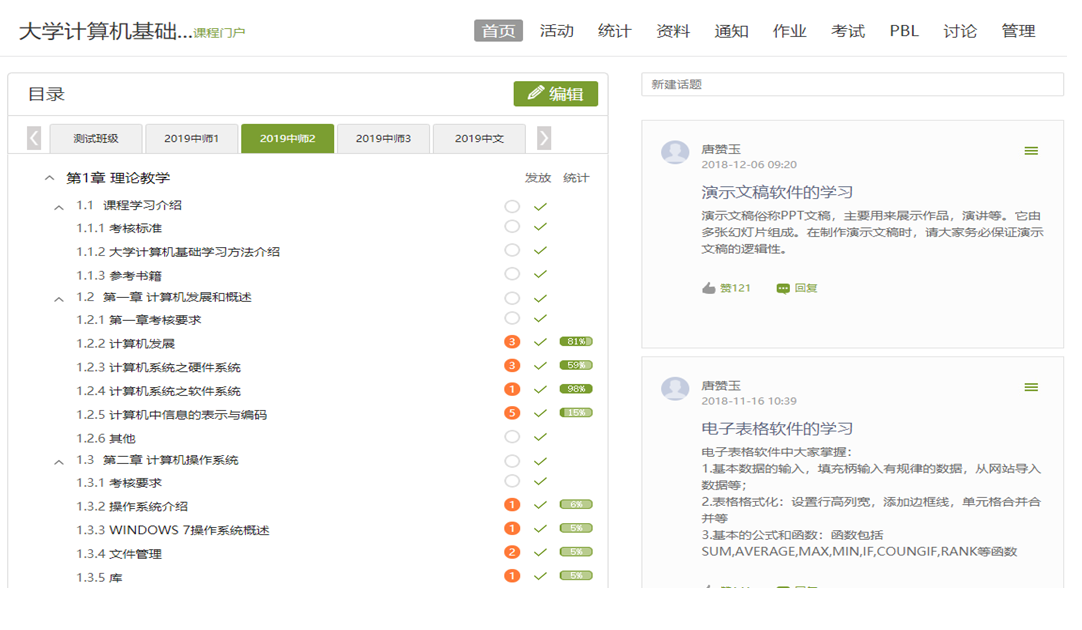Click the 新建话题 new topic input field
The width and height of the screenshot is (1082, 630).
click(x=852, y=85)
